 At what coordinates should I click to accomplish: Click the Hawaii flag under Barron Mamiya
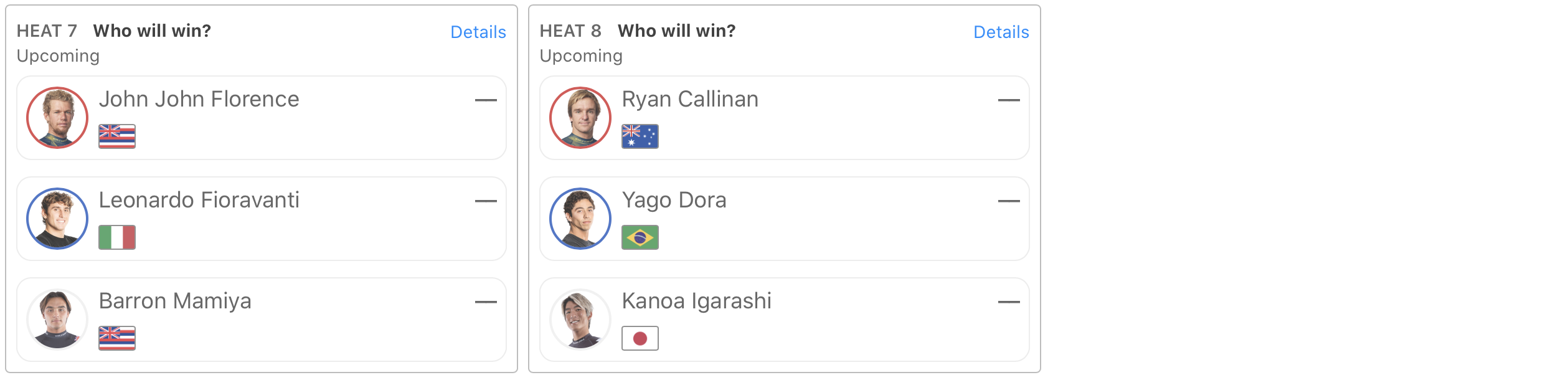(x=117, y=338)
